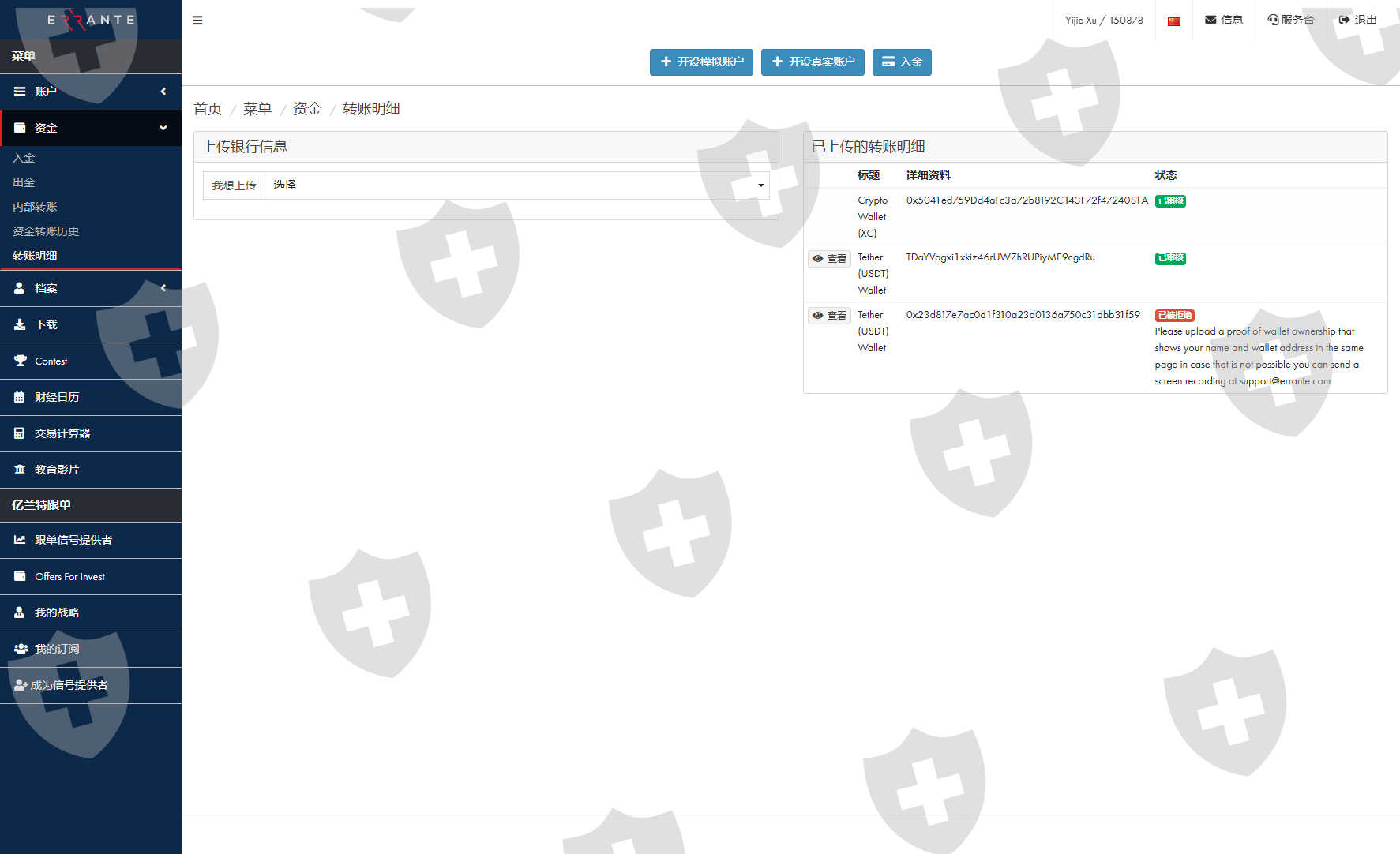
Task: Expand the 档案 sidebar menu
Action: click(91, 288)
